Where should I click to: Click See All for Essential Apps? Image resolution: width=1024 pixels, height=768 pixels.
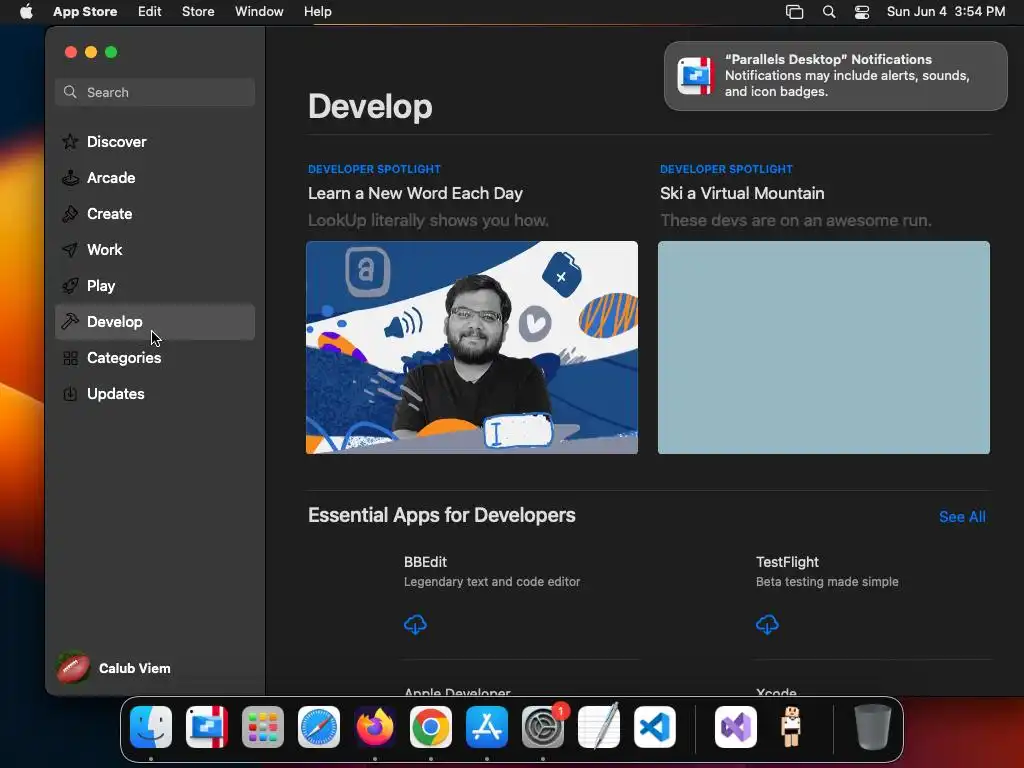point(962,517)
